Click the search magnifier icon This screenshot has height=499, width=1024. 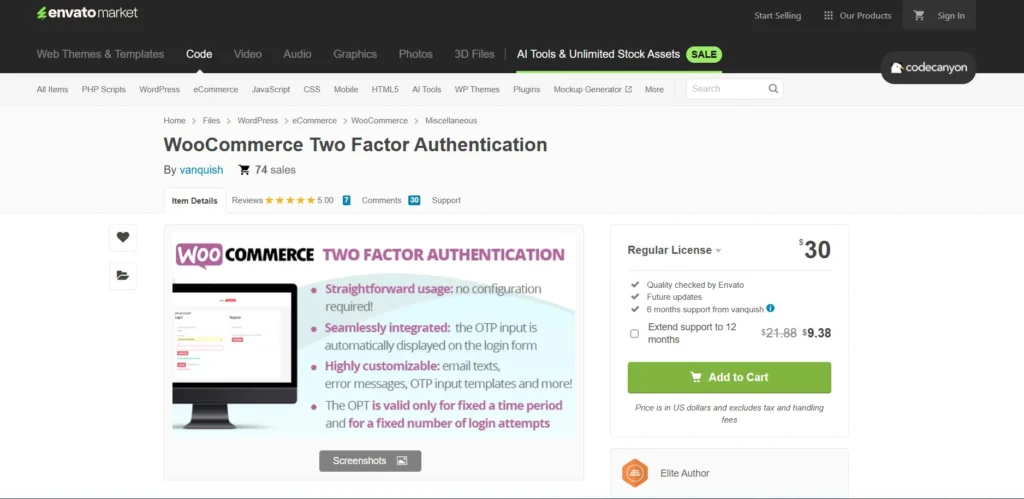coord(773,89)
